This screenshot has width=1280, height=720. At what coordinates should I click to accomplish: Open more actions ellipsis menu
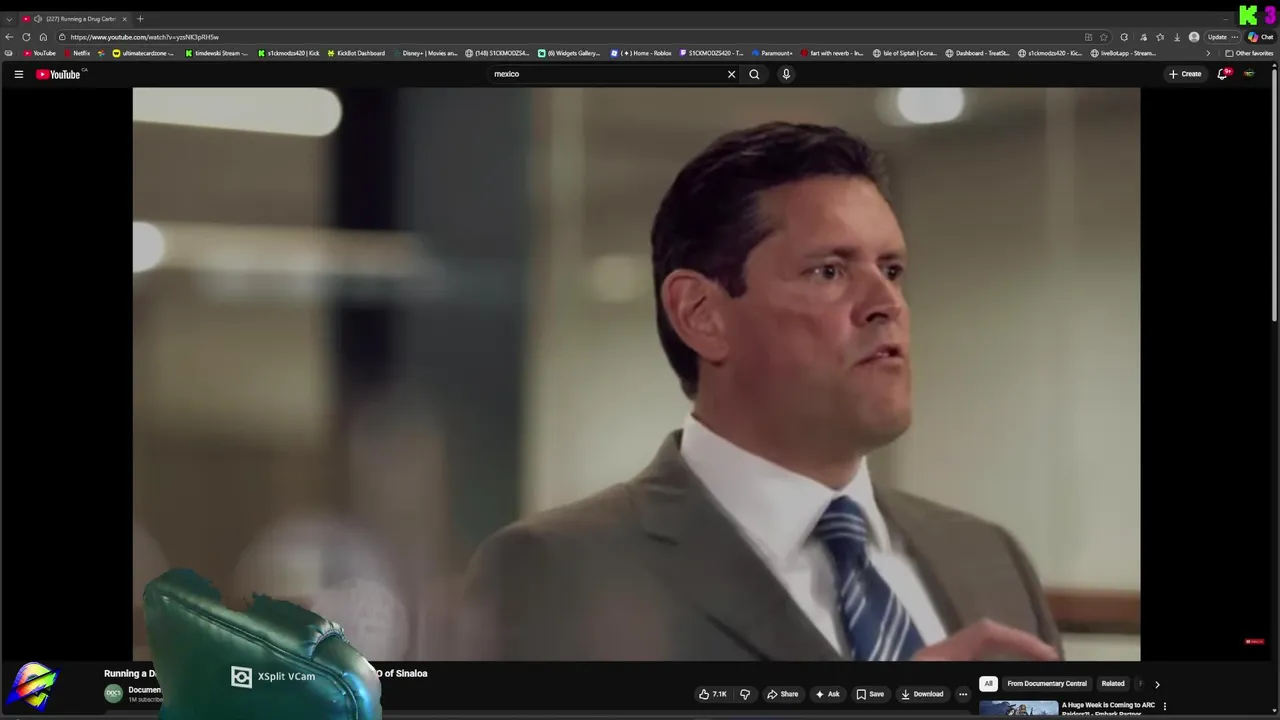[x=963, y=694]
